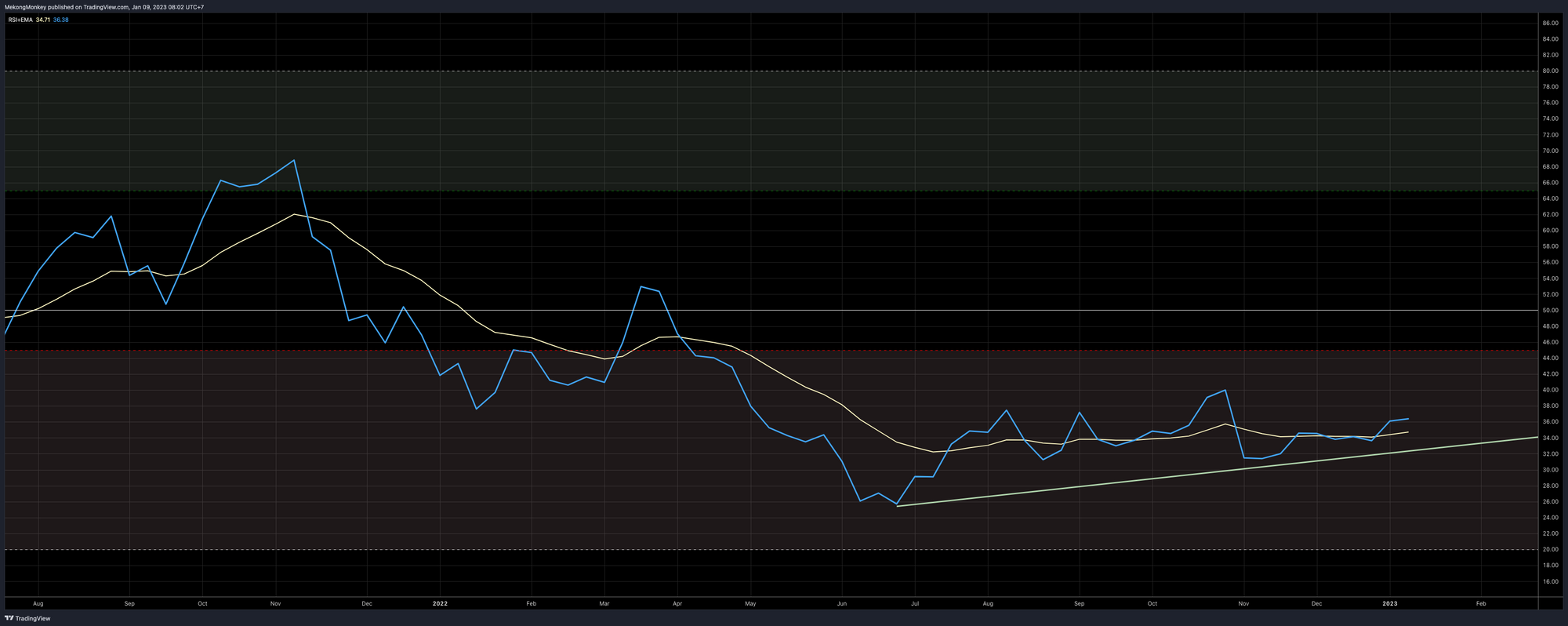The image size is (1568, 626).
Task: Select the 28.00 axis value
Action: [1550, 486]
